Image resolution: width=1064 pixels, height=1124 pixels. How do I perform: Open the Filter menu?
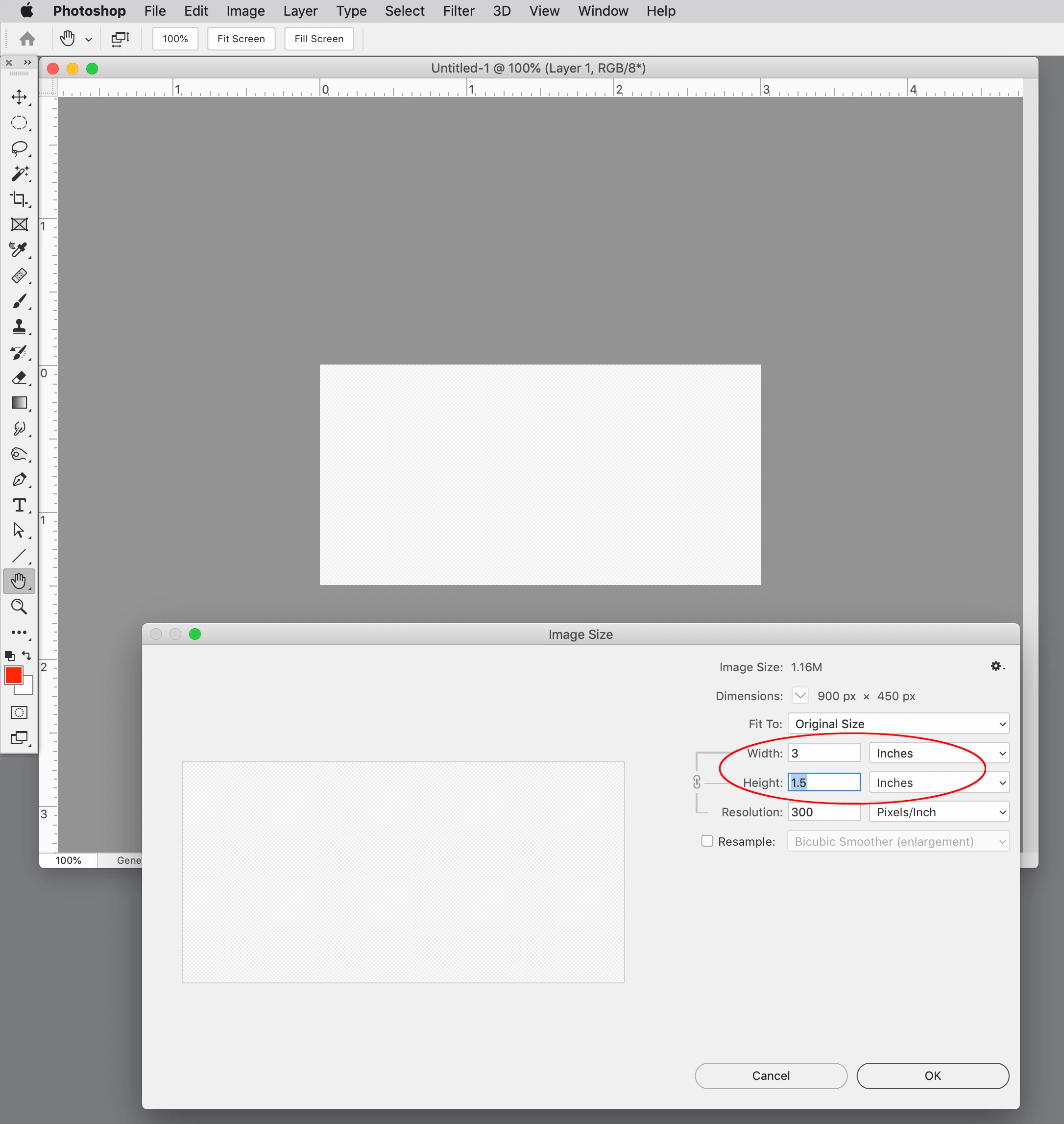point(458,11)
